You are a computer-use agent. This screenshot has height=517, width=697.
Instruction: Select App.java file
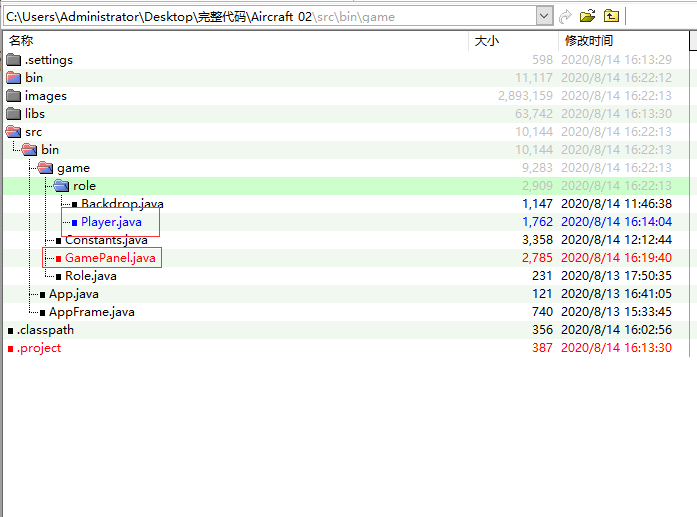tap(74, 294)
